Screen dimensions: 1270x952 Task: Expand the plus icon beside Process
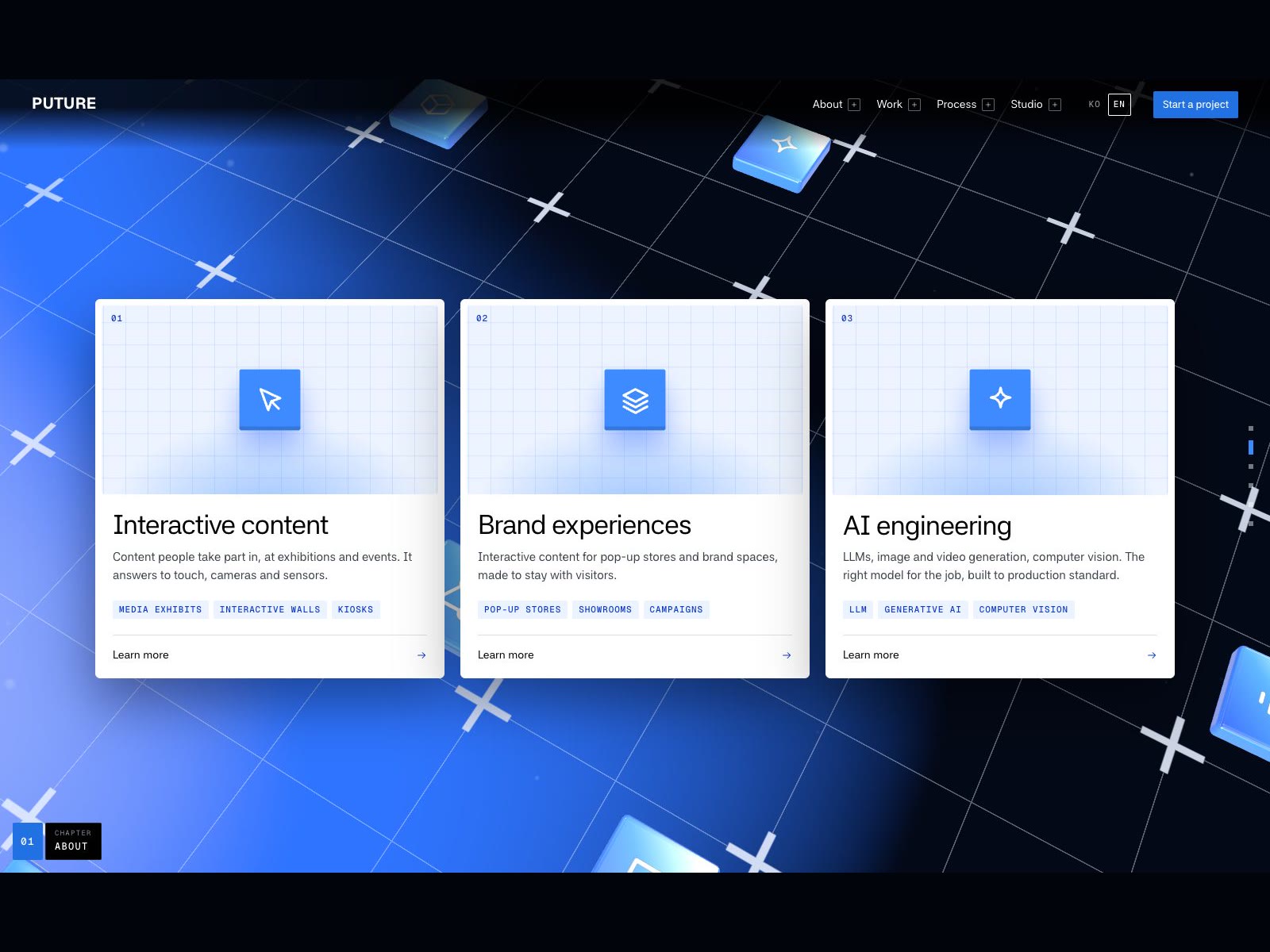(x=988, y=105)
